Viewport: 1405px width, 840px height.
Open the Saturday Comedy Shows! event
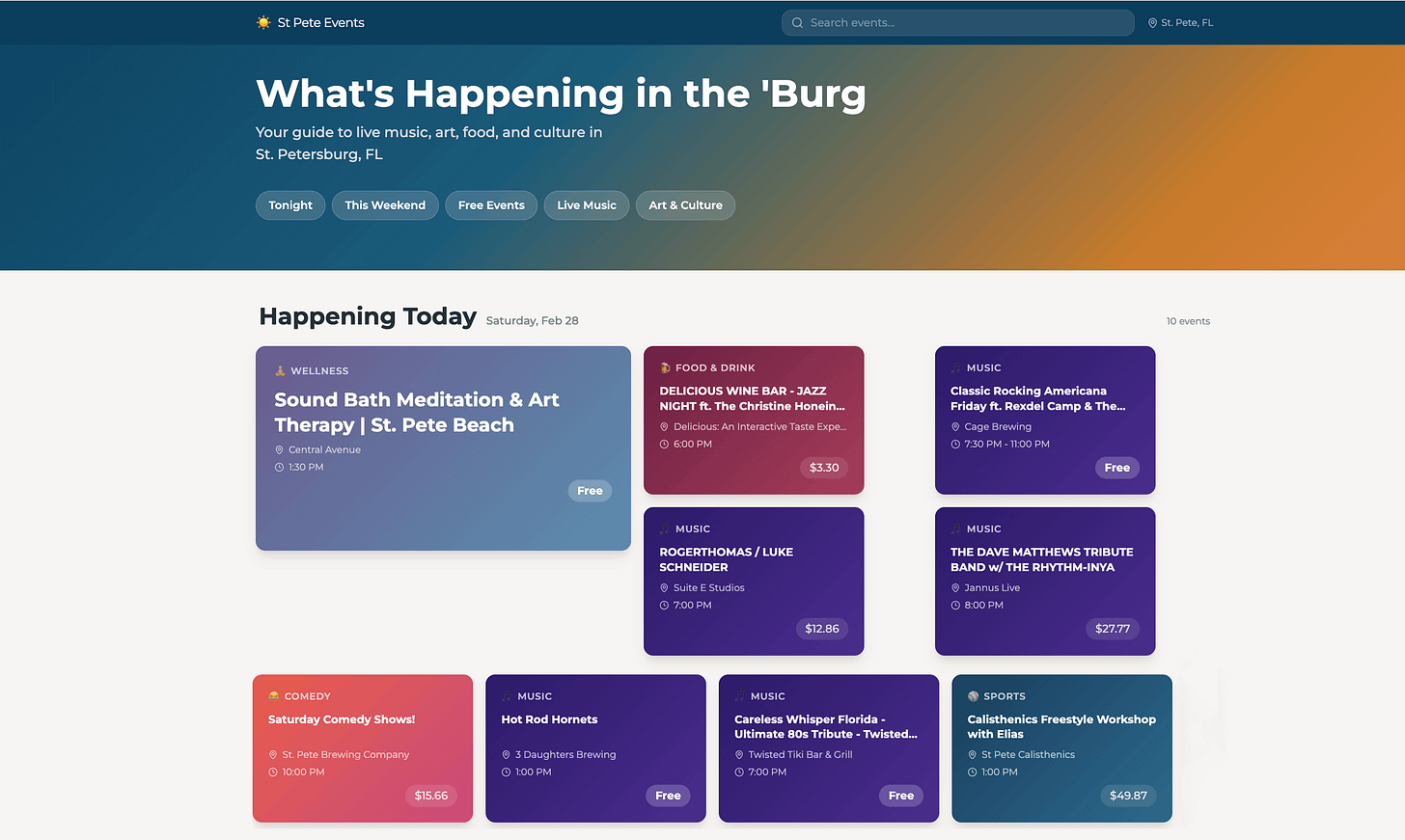363,748
